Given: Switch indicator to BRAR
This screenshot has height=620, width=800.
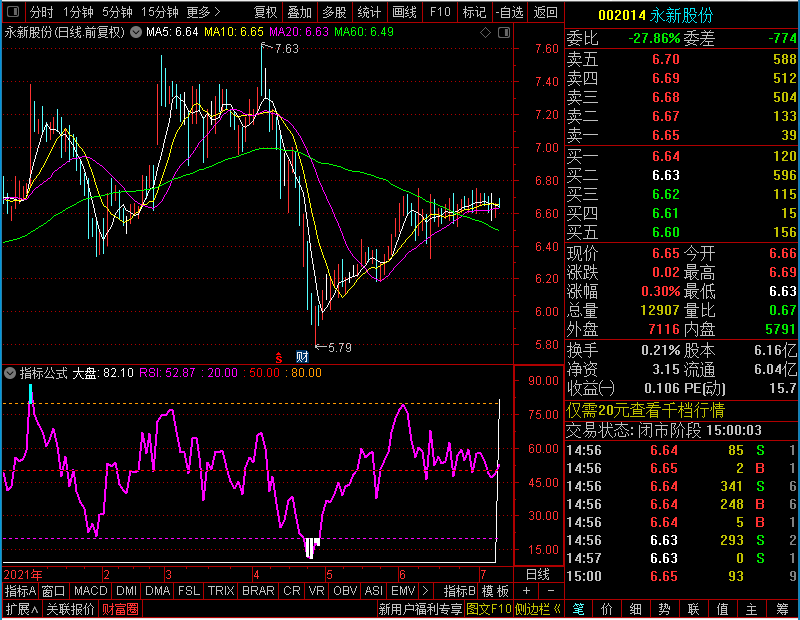Looking at the screenshot, I should click(258, 591).
